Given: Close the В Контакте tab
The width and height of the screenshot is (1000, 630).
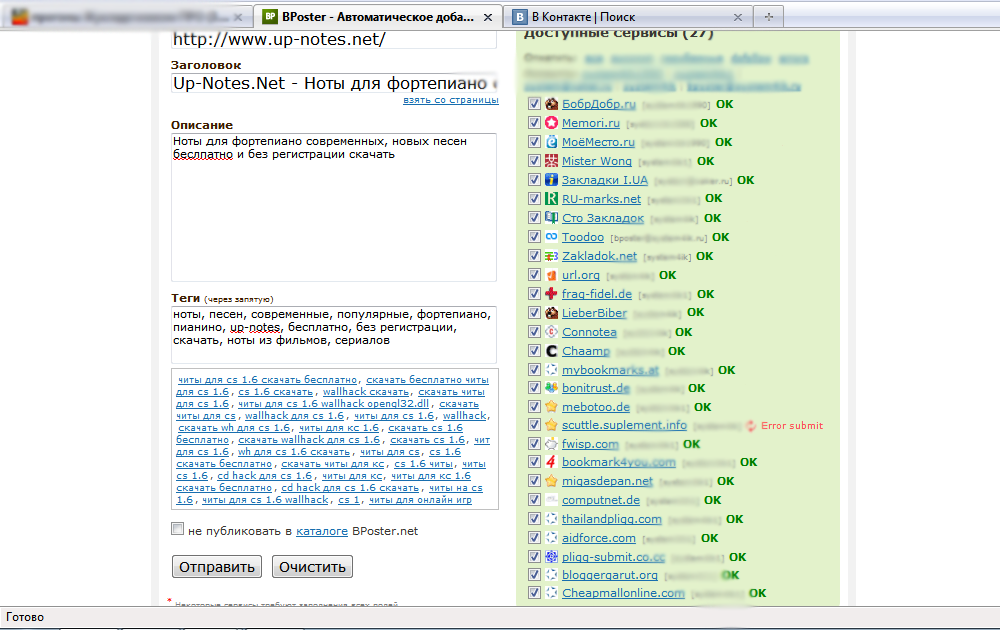Looking at the screenshot, I should tap(738, 17).
